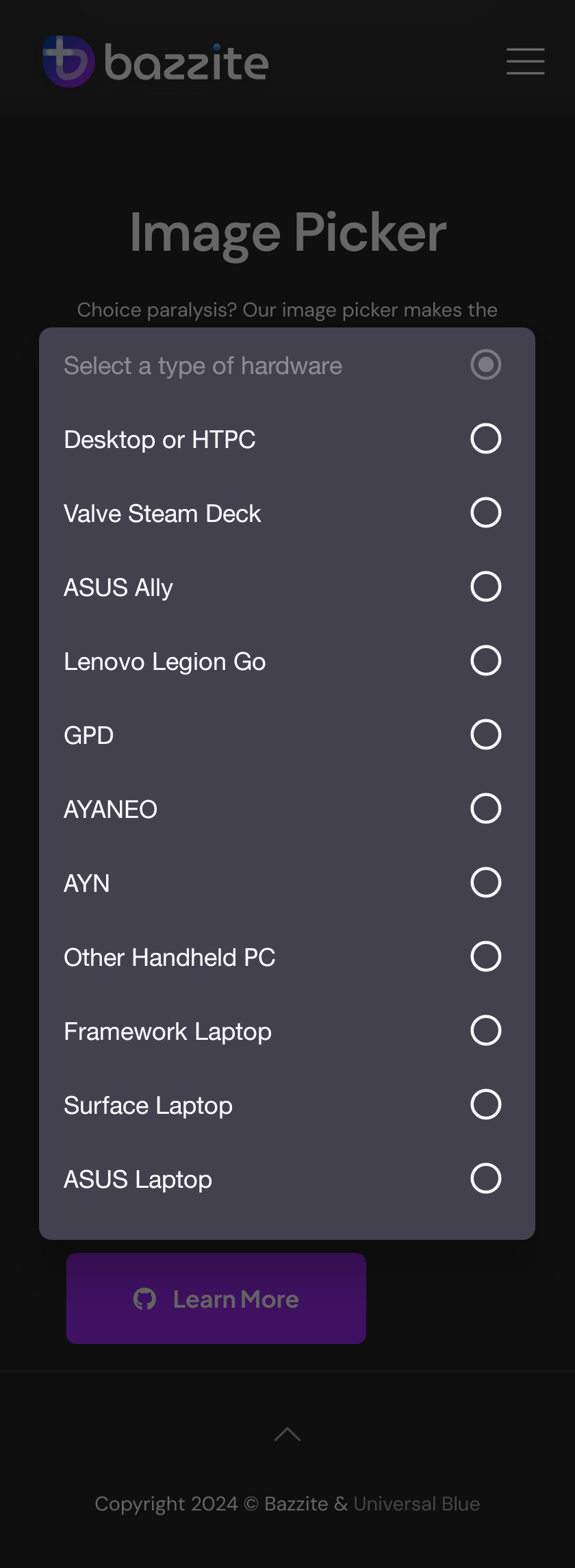Screen dimensions: 575x1568
Task: Click the selected 'Select a type of hardware' radio
Action: click(x=485, y=365)
